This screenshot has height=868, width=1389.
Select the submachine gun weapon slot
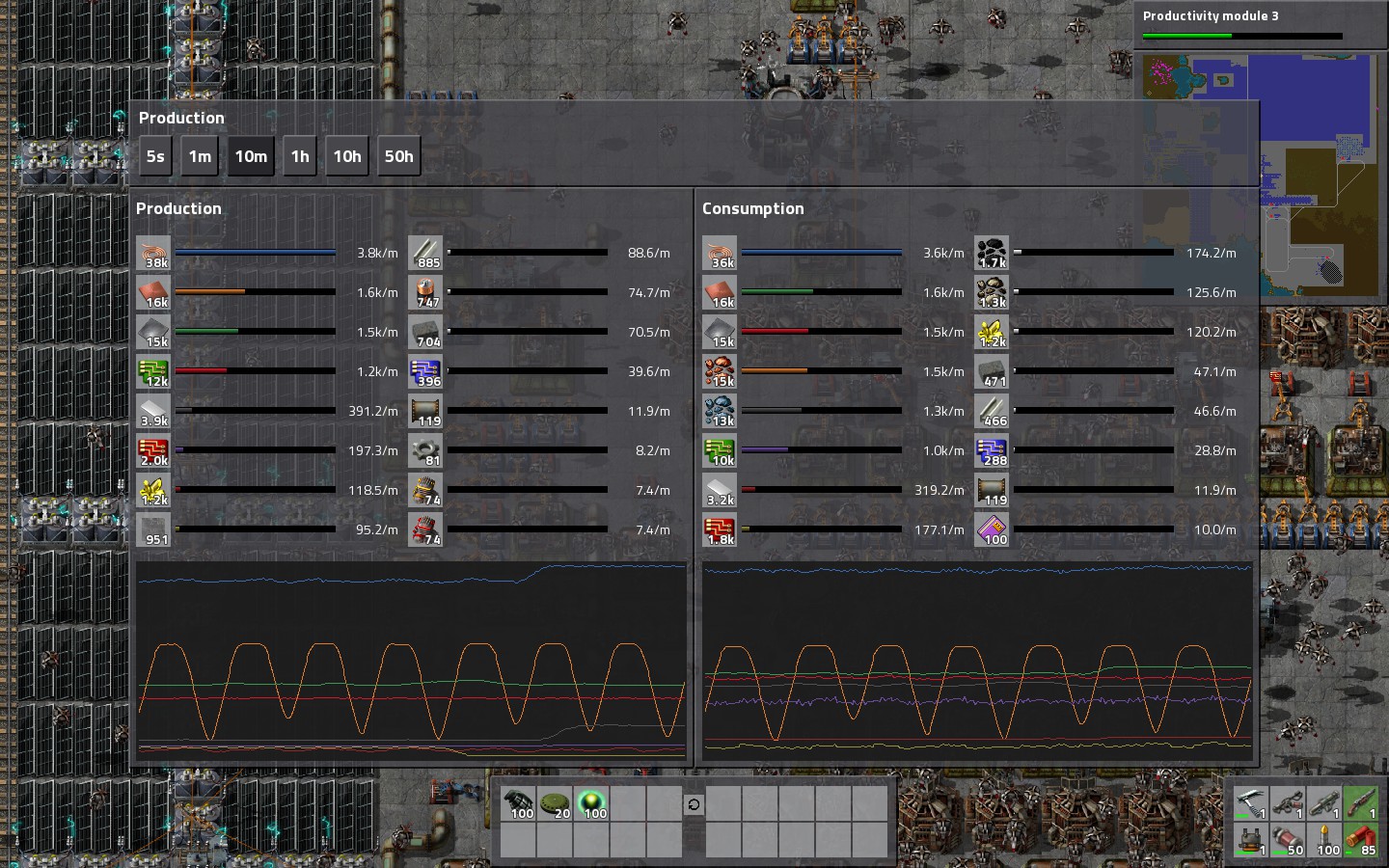point(1288,803)
